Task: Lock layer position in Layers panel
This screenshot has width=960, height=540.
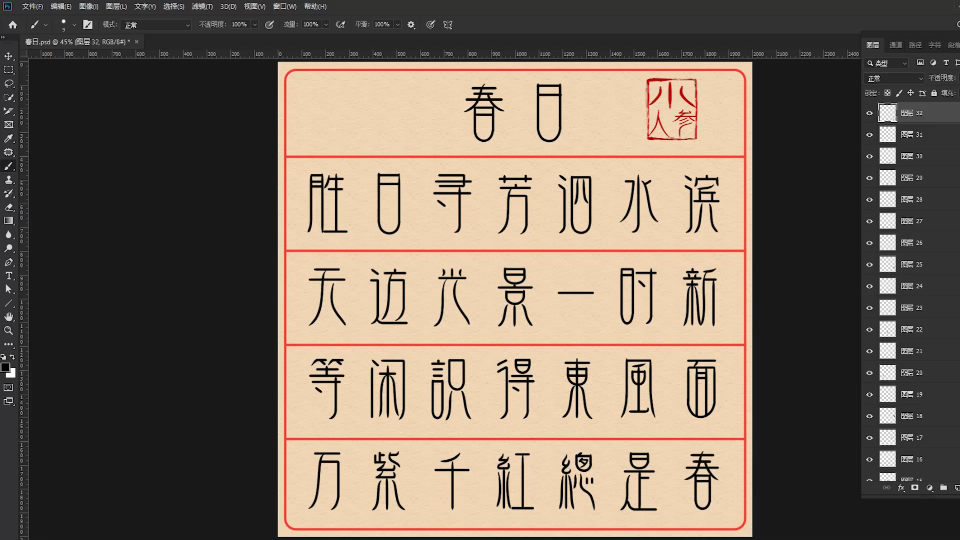Action: point(910,93)
